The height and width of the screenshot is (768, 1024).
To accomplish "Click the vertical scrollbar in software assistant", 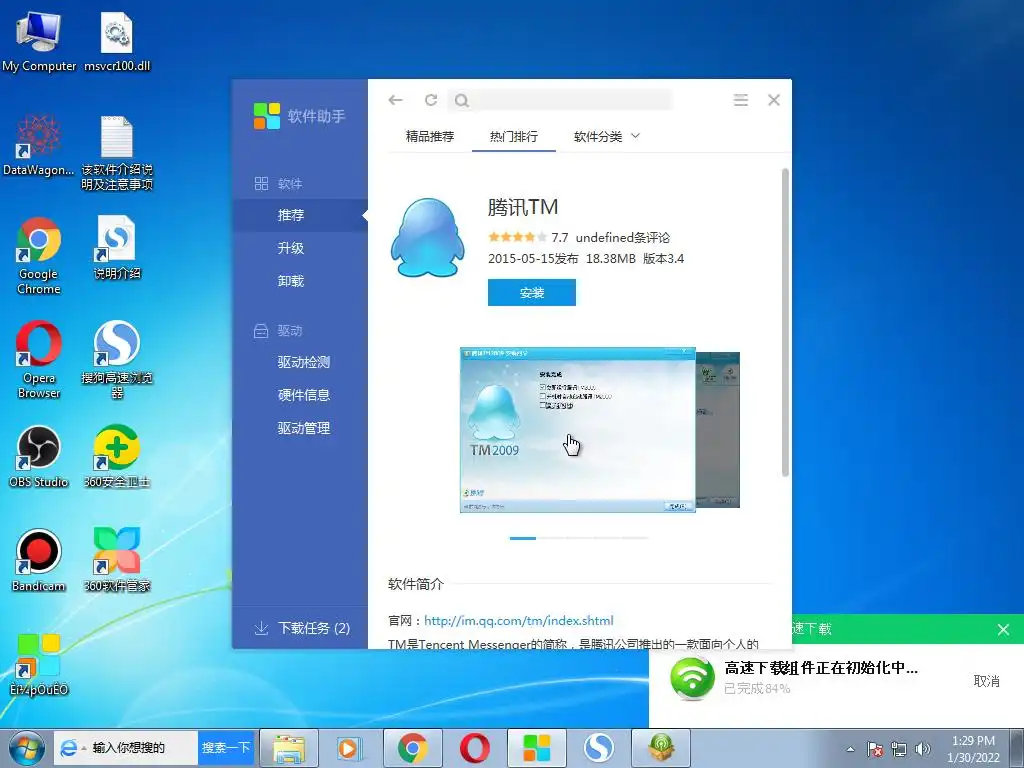I will coord(785,323).
